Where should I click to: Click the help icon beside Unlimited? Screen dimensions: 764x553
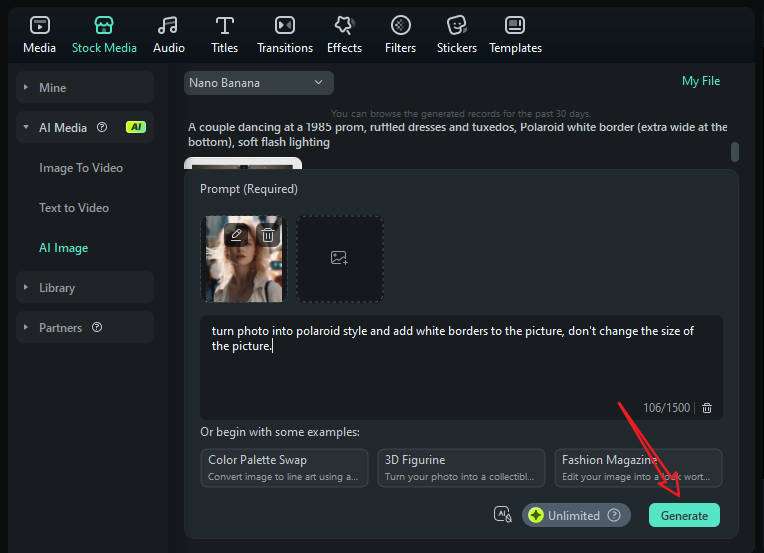click(614, 515)
